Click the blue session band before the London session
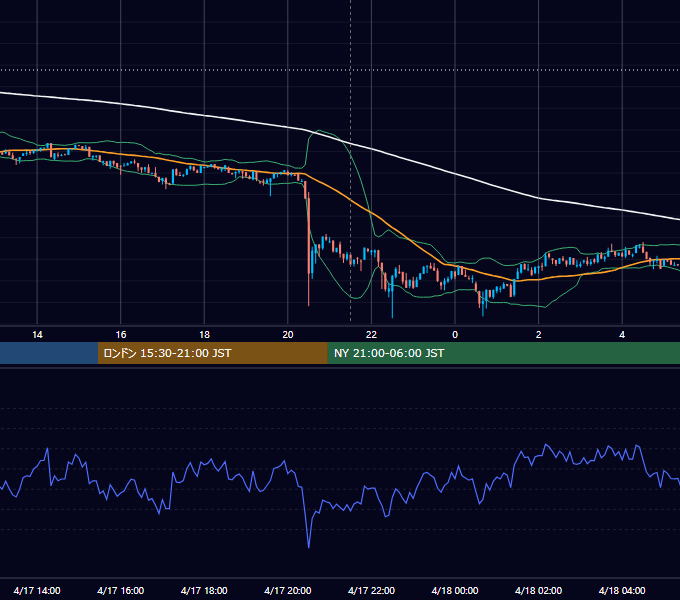 [49, 353]
